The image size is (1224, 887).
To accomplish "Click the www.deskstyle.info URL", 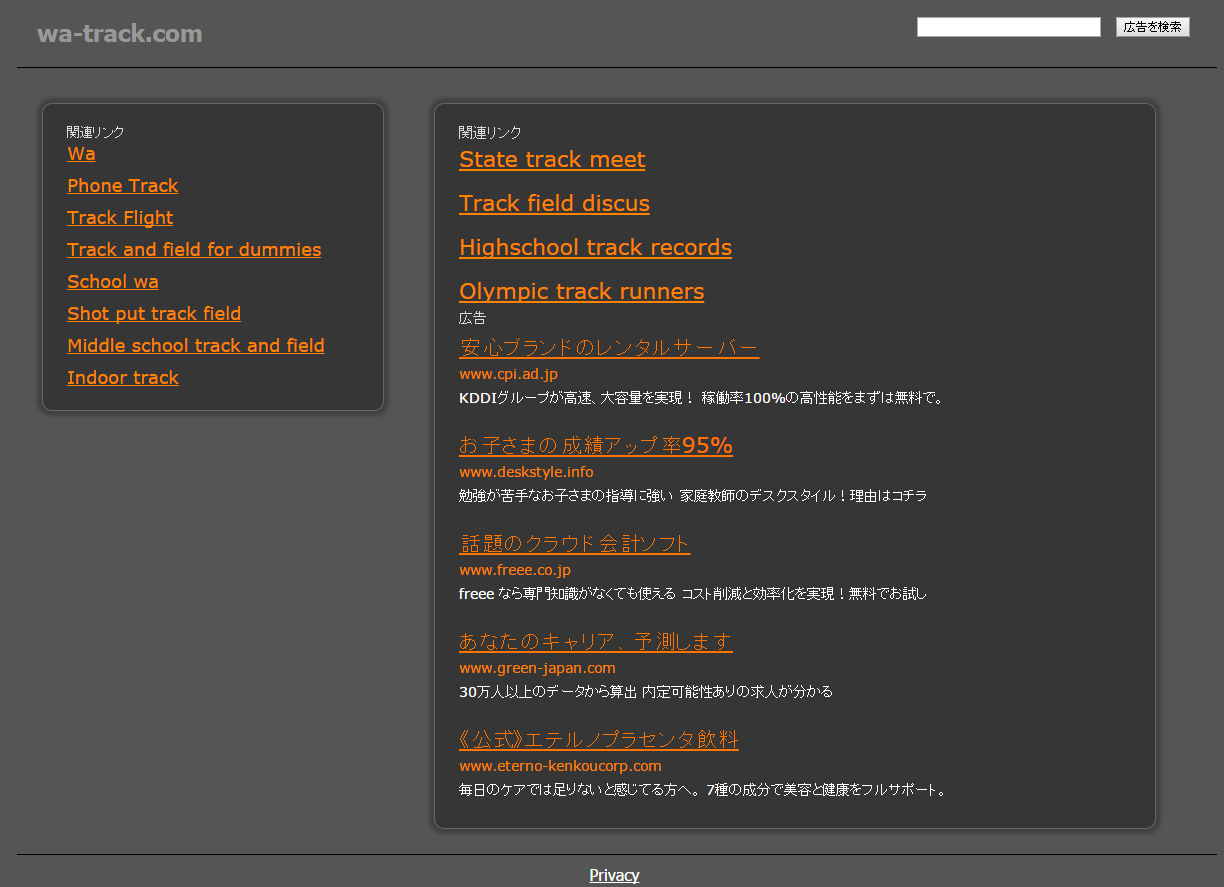I will pos(526,472).
